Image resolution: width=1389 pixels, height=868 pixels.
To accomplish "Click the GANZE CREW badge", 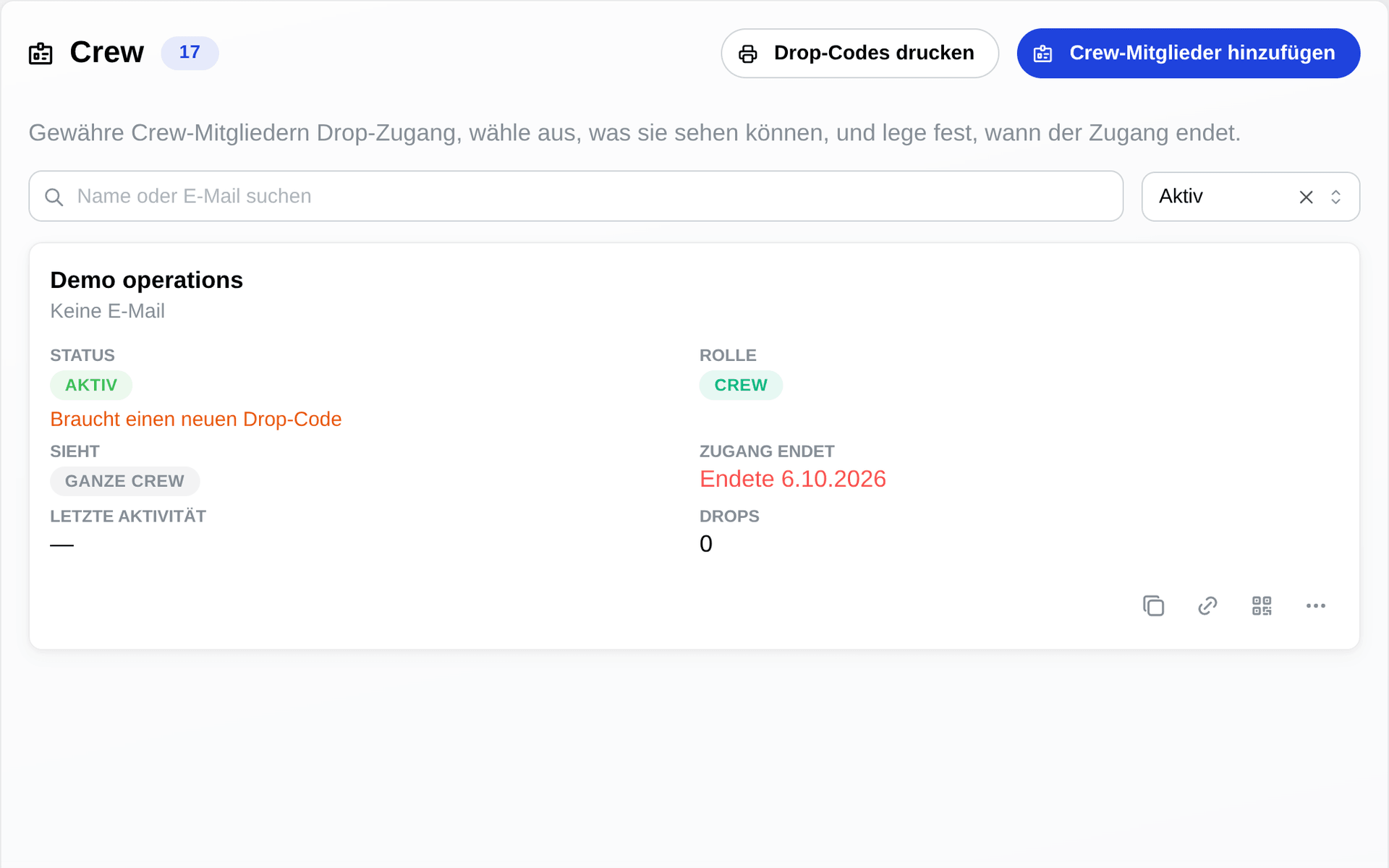I will (124, 481).
